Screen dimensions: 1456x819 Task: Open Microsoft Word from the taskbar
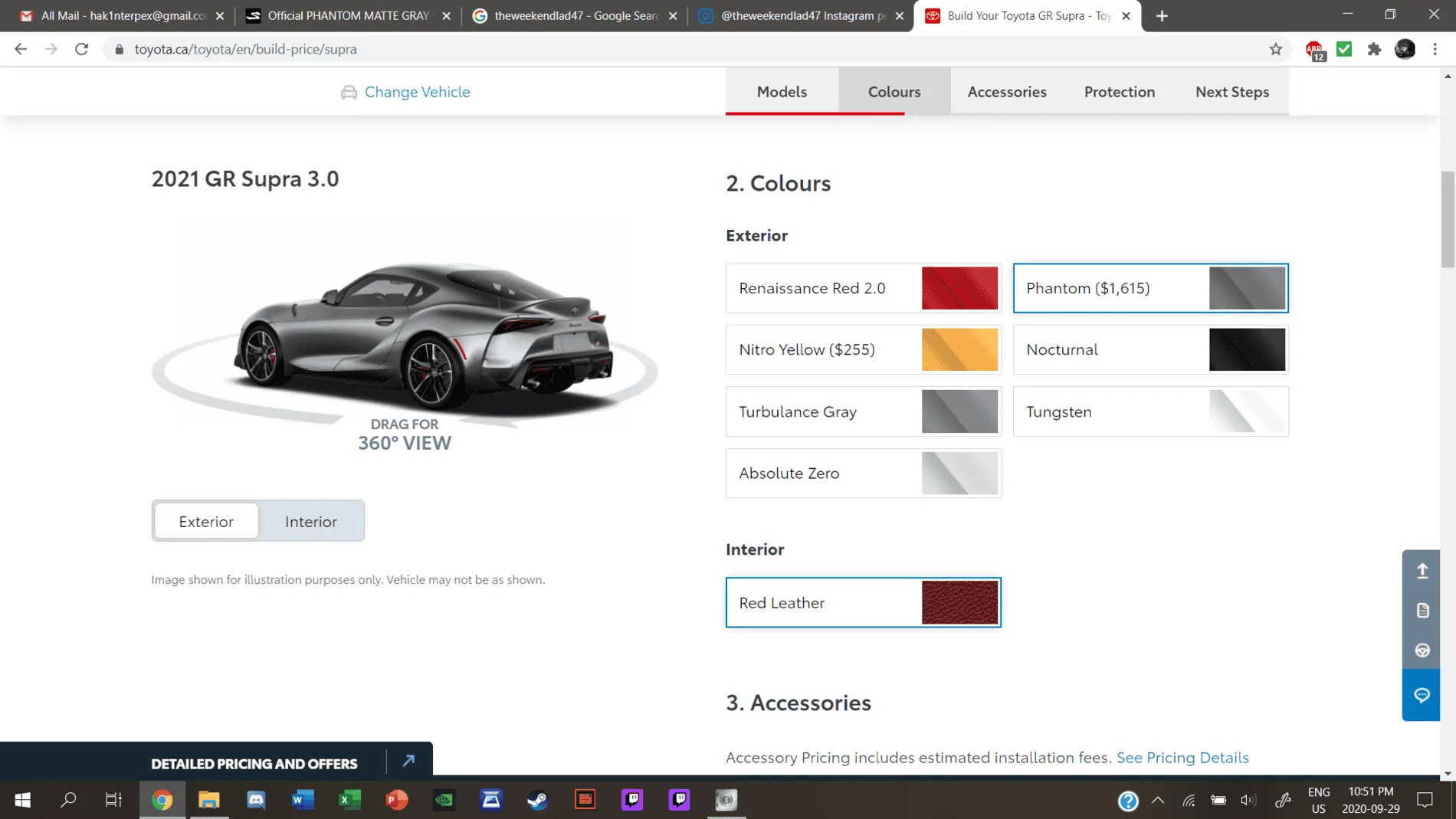coord(303,800)
